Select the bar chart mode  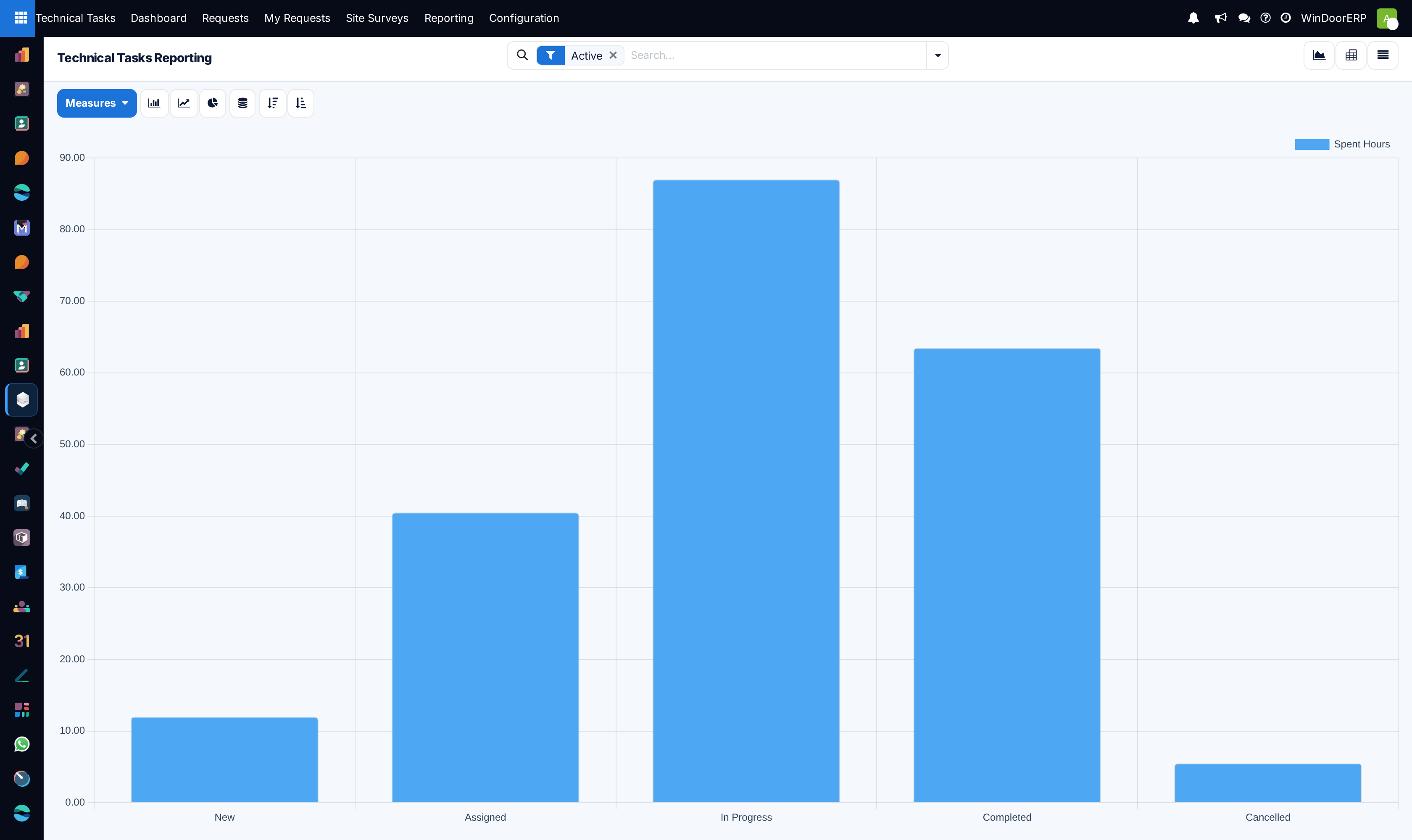[x=154, y=103]
